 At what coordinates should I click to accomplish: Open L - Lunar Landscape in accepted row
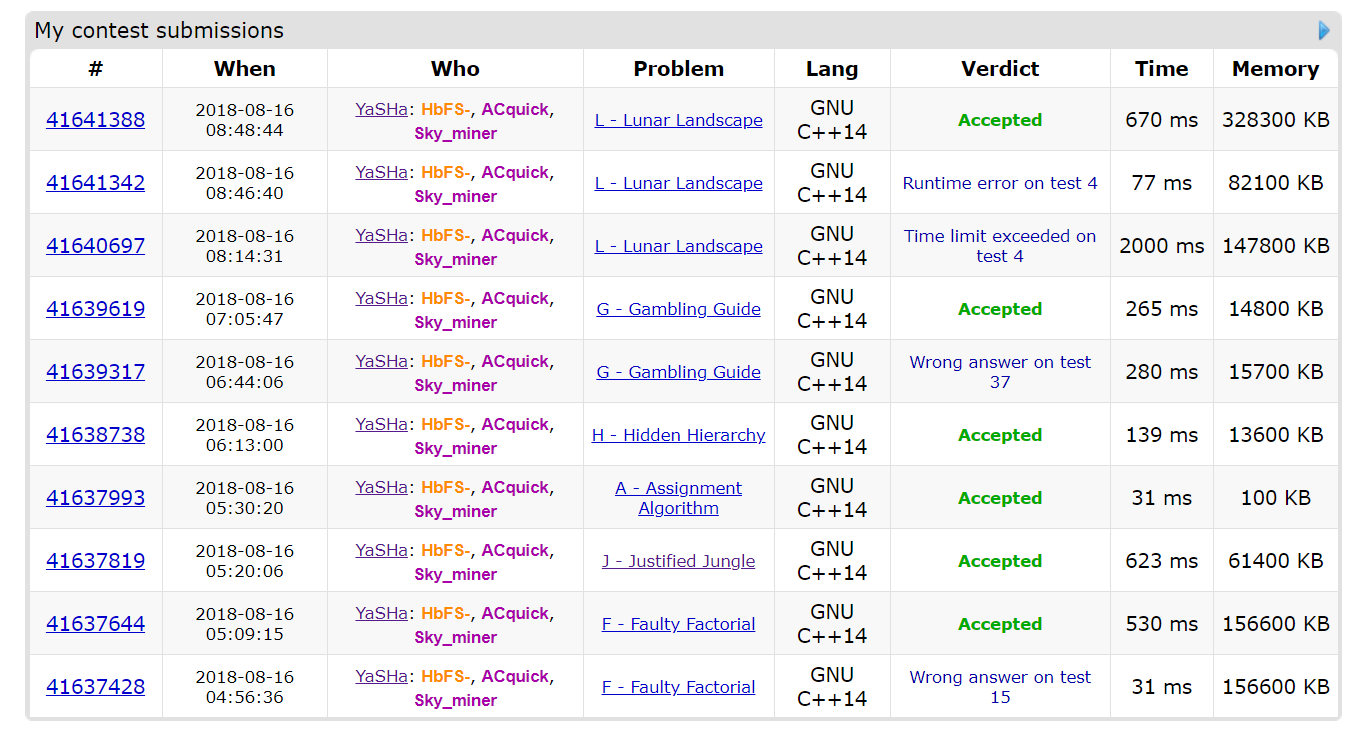click(x=678, y=120)
